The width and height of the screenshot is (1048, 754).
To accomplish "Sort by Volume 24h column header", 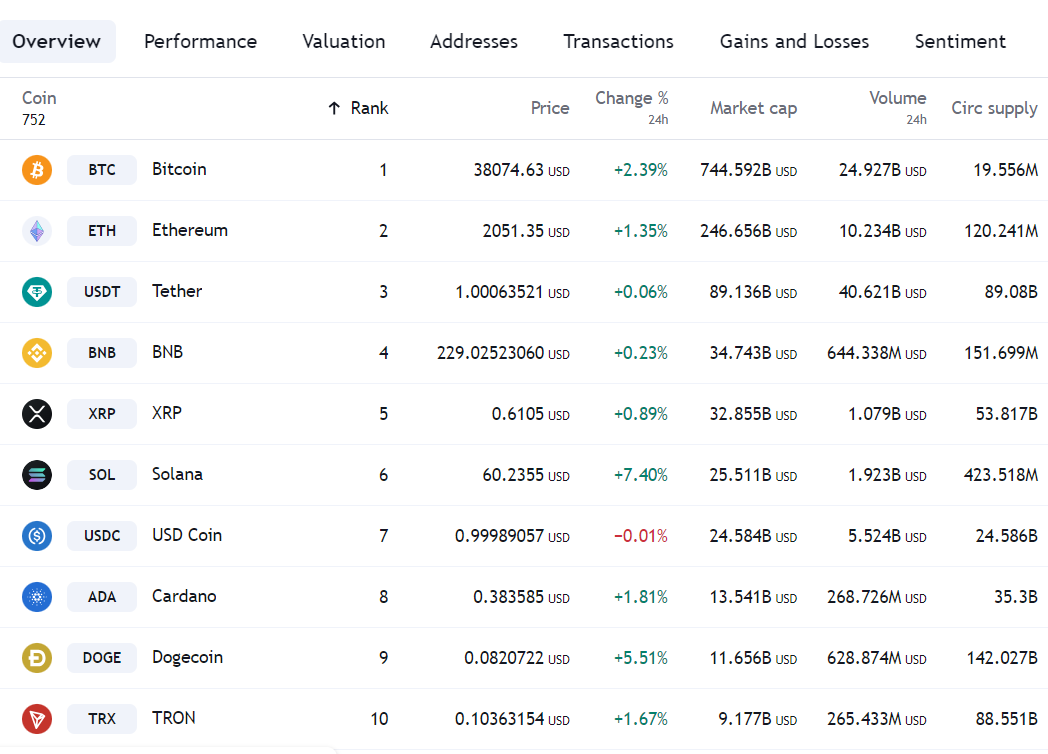I will tap(898, 108).
